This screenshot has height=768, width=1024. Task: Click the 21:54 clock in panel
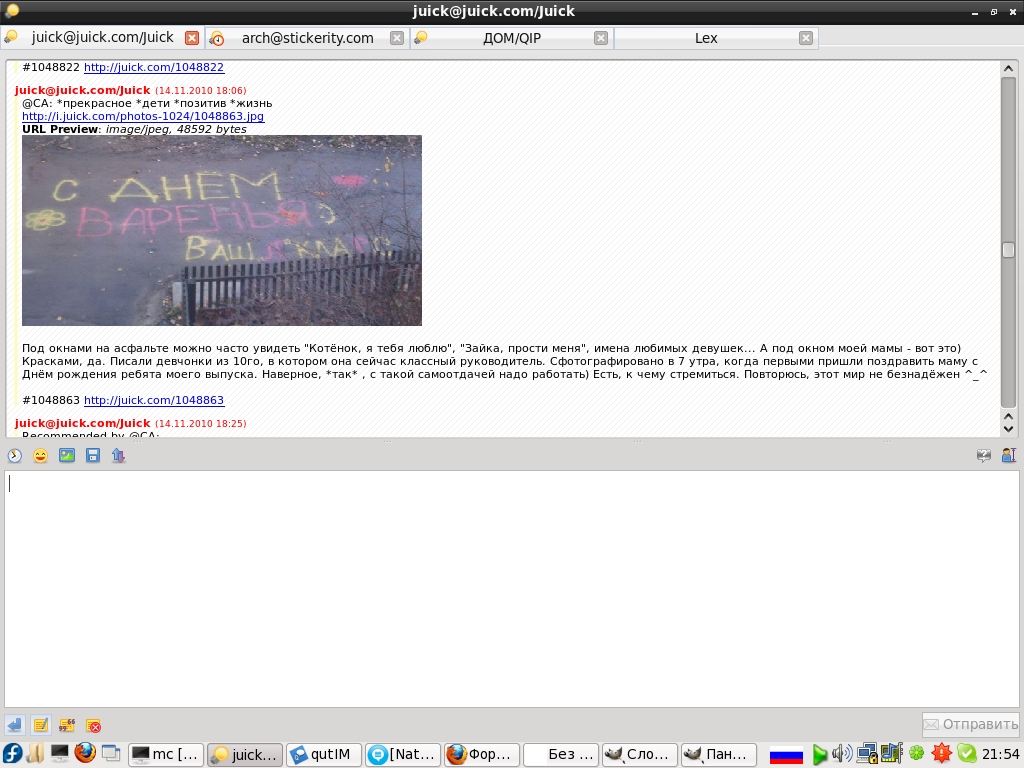(x=1000, y=755)
